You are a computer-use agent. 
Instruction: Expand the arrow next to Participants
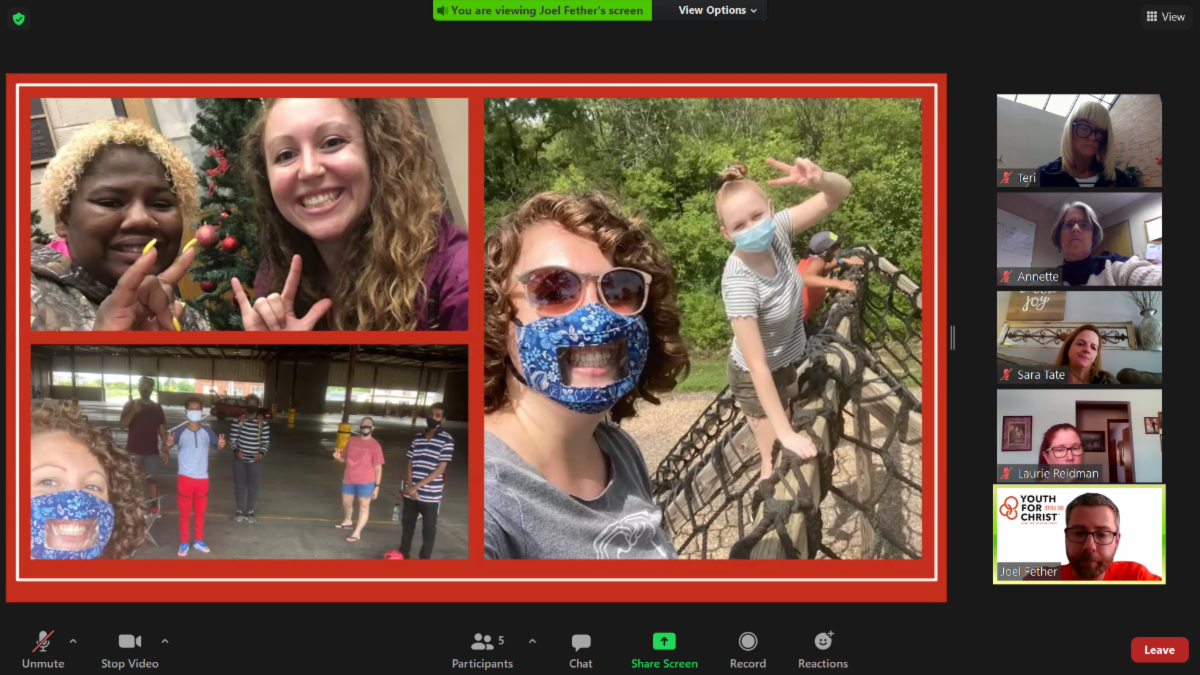point(532,641)
